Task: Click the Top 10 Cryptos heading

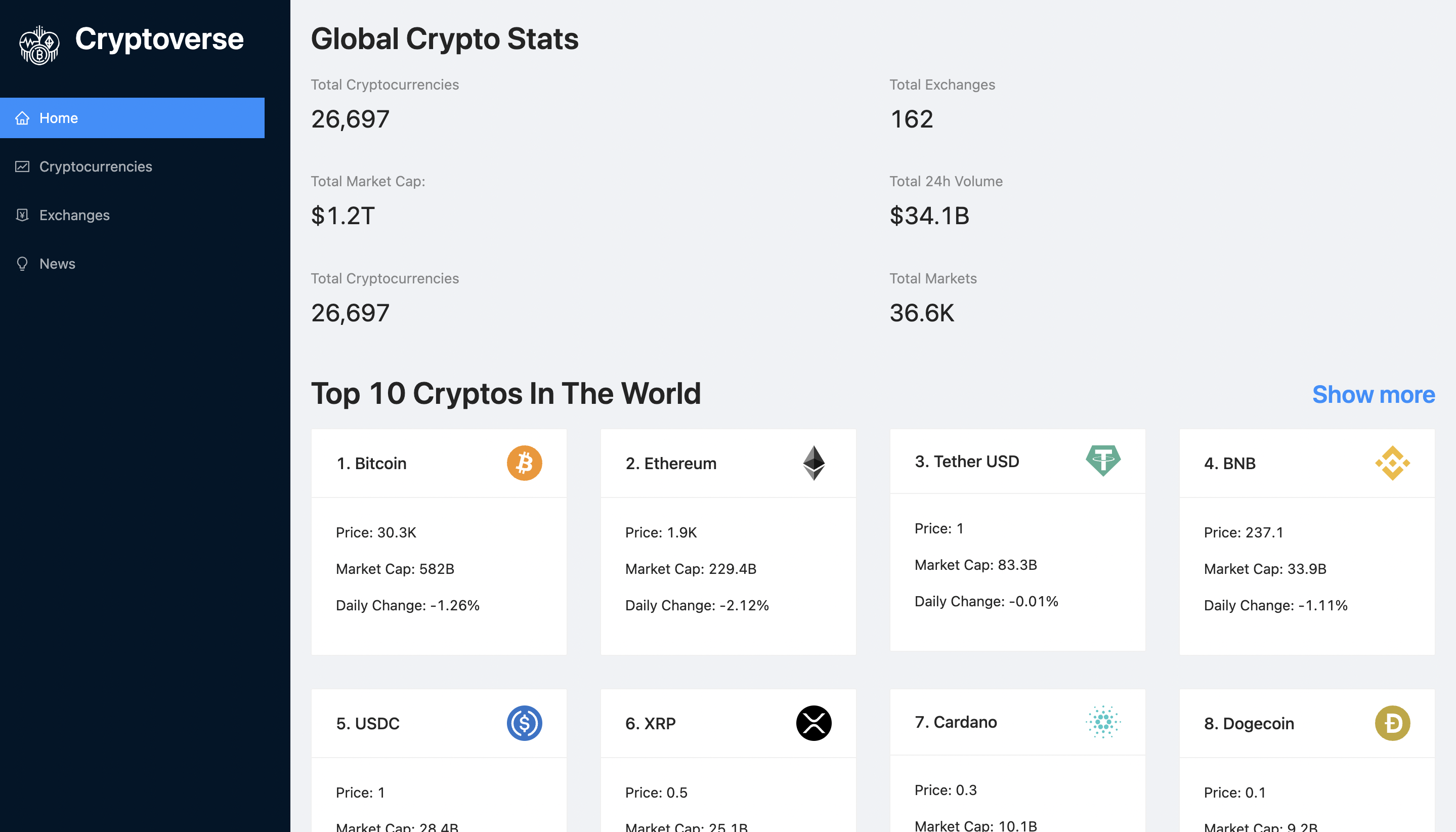Action: 505,393
